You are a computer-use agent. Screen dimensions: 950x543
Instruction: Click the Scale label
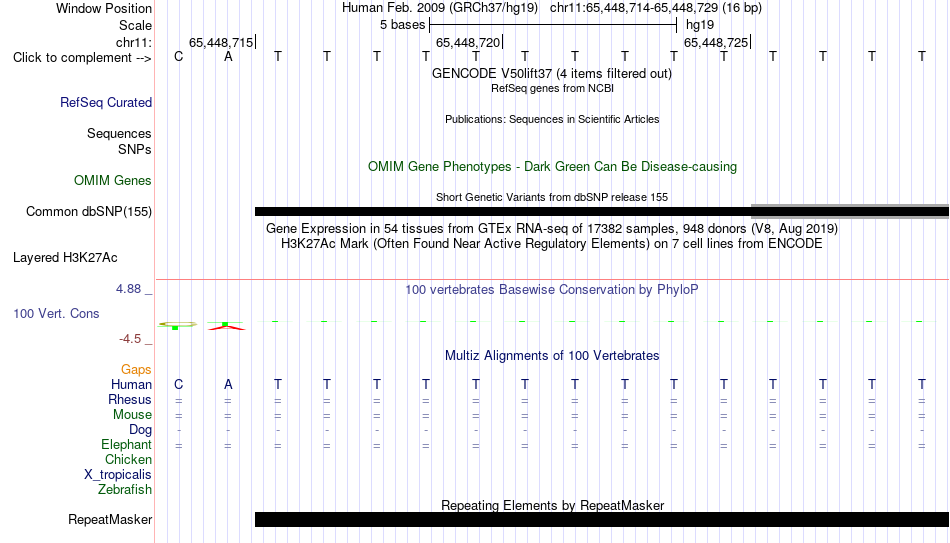click(x=135, y=25)
